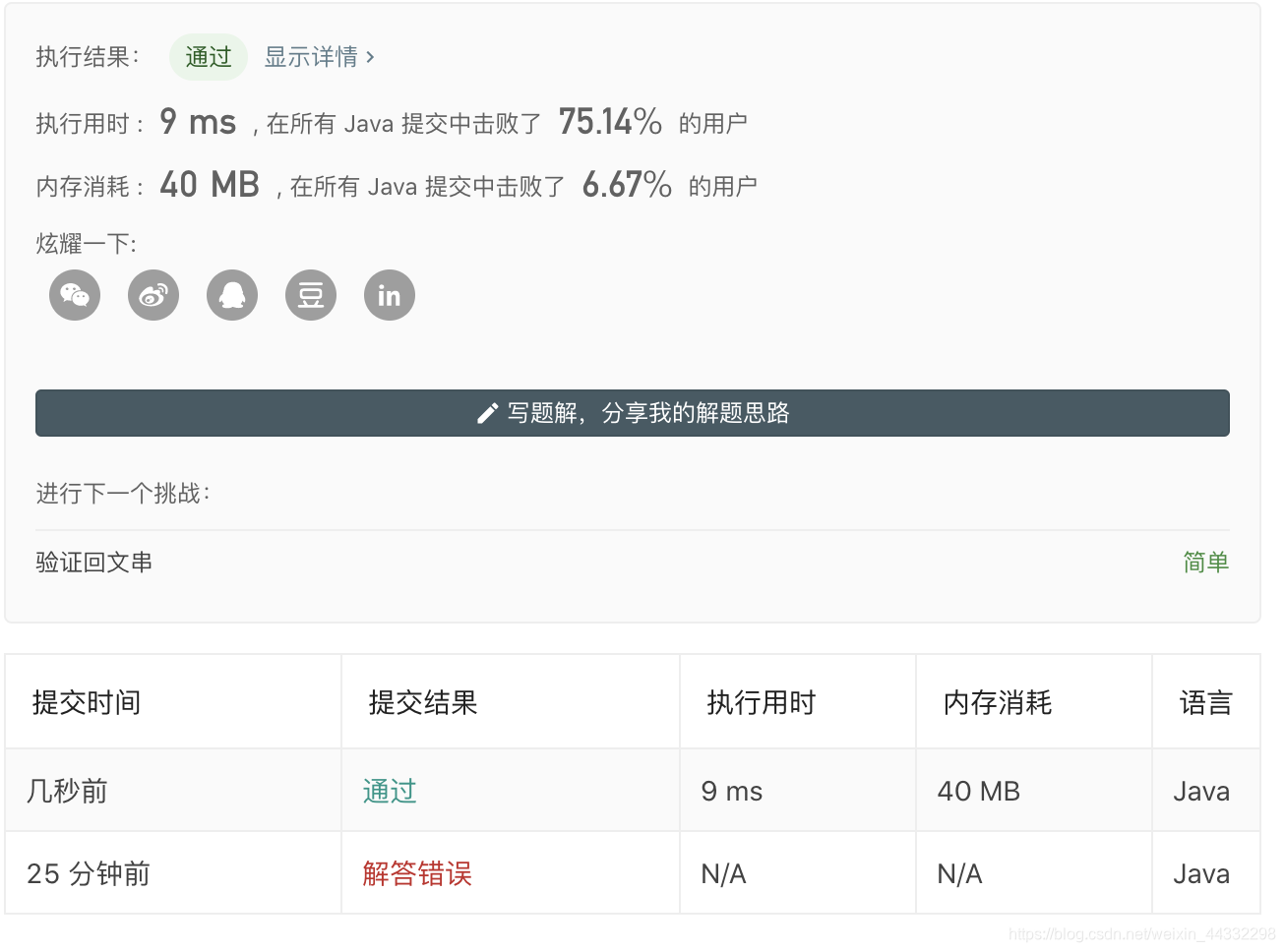Click 写题解，分享我的解题思路 button
The image size is (1285, 952).
click(633, 413)
